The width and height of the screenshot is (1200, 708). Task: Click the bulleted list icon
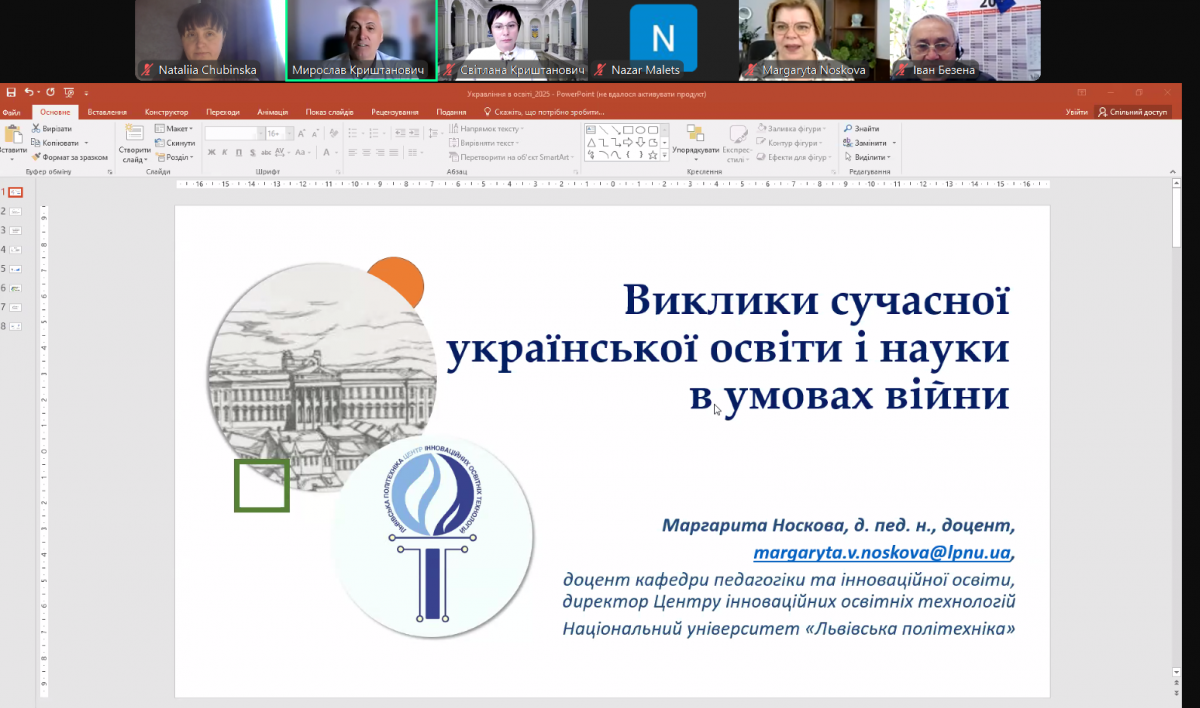tap(351, 133)
